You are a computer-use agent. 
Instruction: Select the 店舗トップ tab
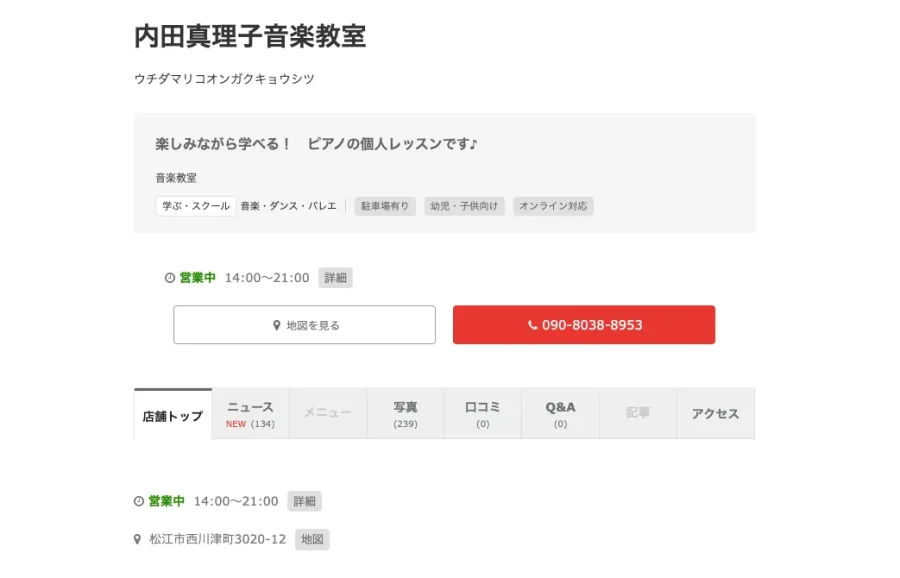tap(173, 414)
